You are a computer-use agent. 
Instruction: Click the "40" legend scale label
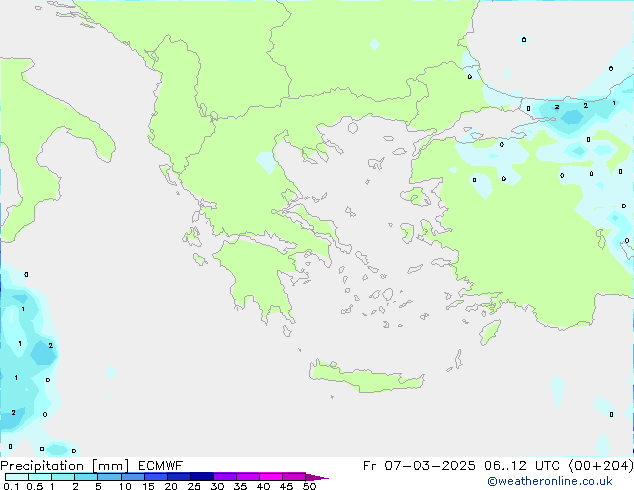point(263,486)
